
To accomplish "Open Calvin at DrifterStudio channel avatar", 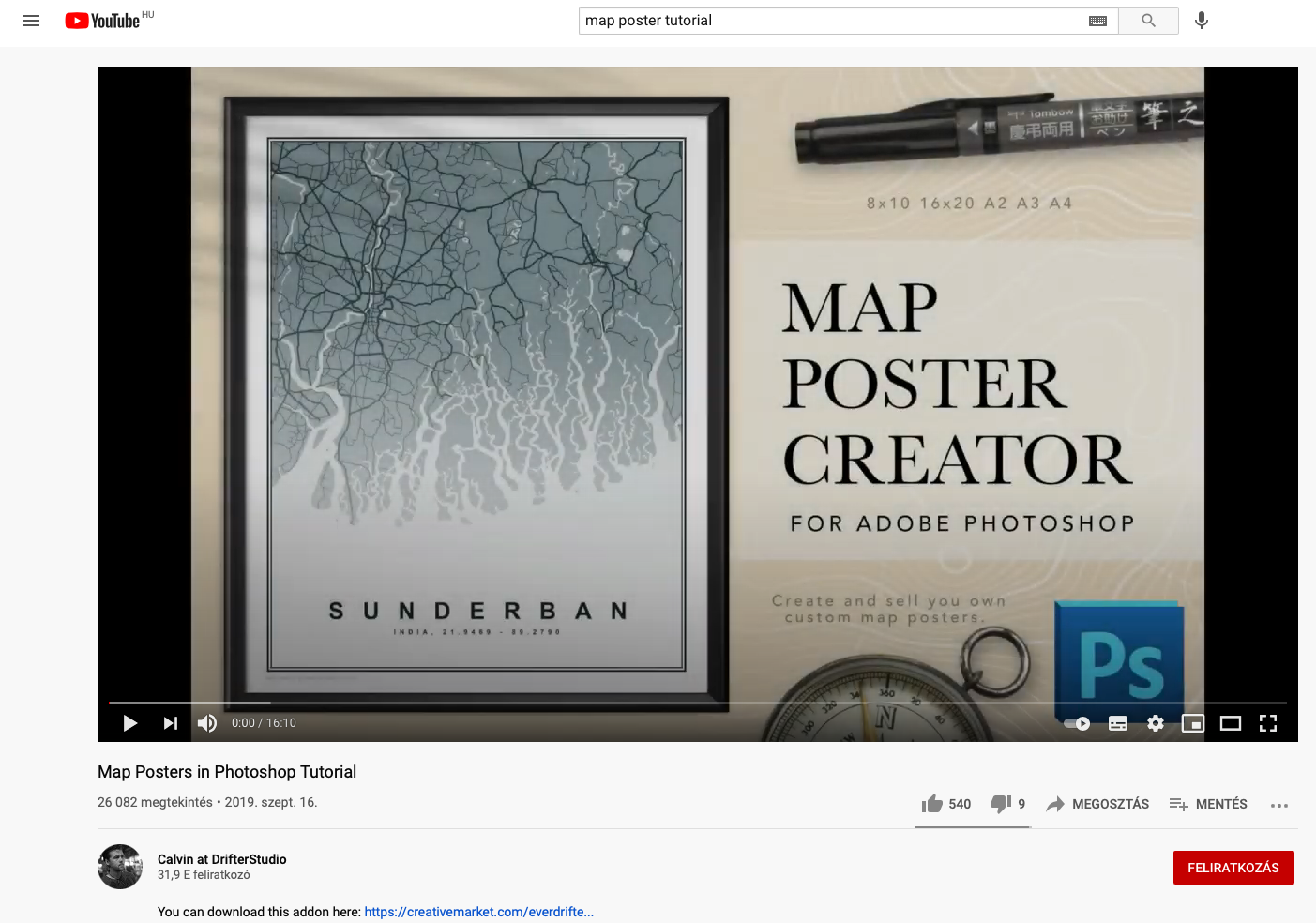I will click(x=120, y=867).
